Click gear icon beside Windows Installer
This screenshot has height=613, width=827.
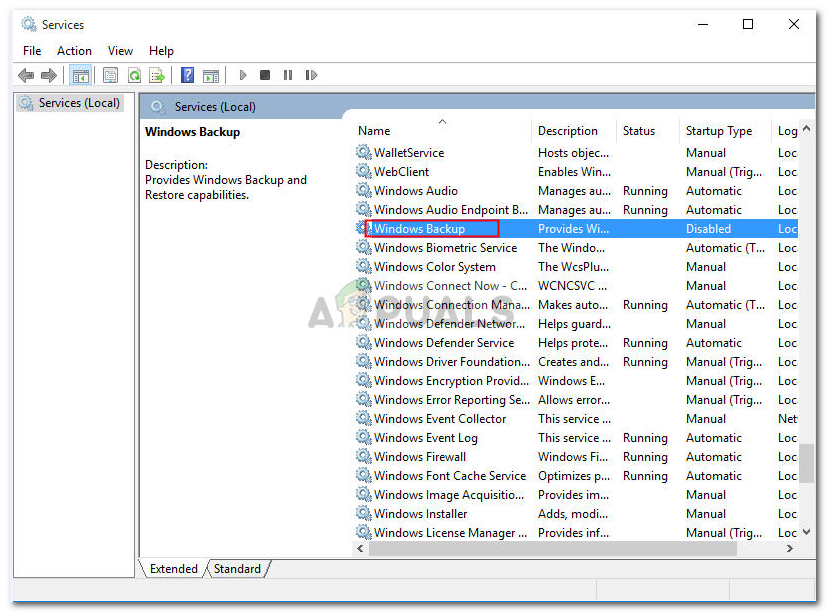click(x=363, y=513)
